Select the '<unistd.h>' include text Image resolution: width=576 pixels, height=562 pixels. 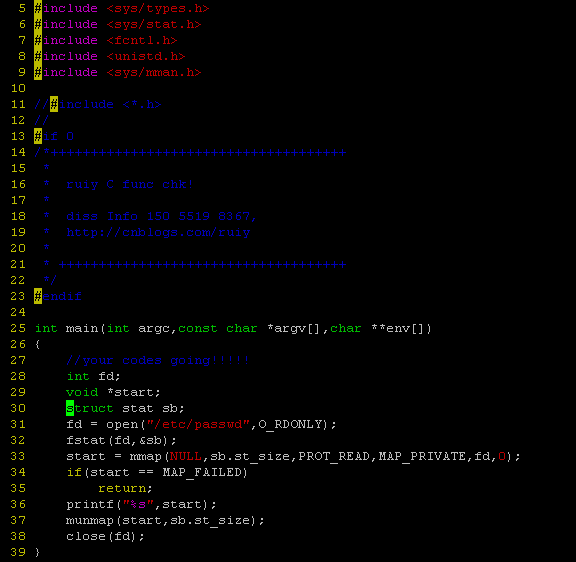145,56
